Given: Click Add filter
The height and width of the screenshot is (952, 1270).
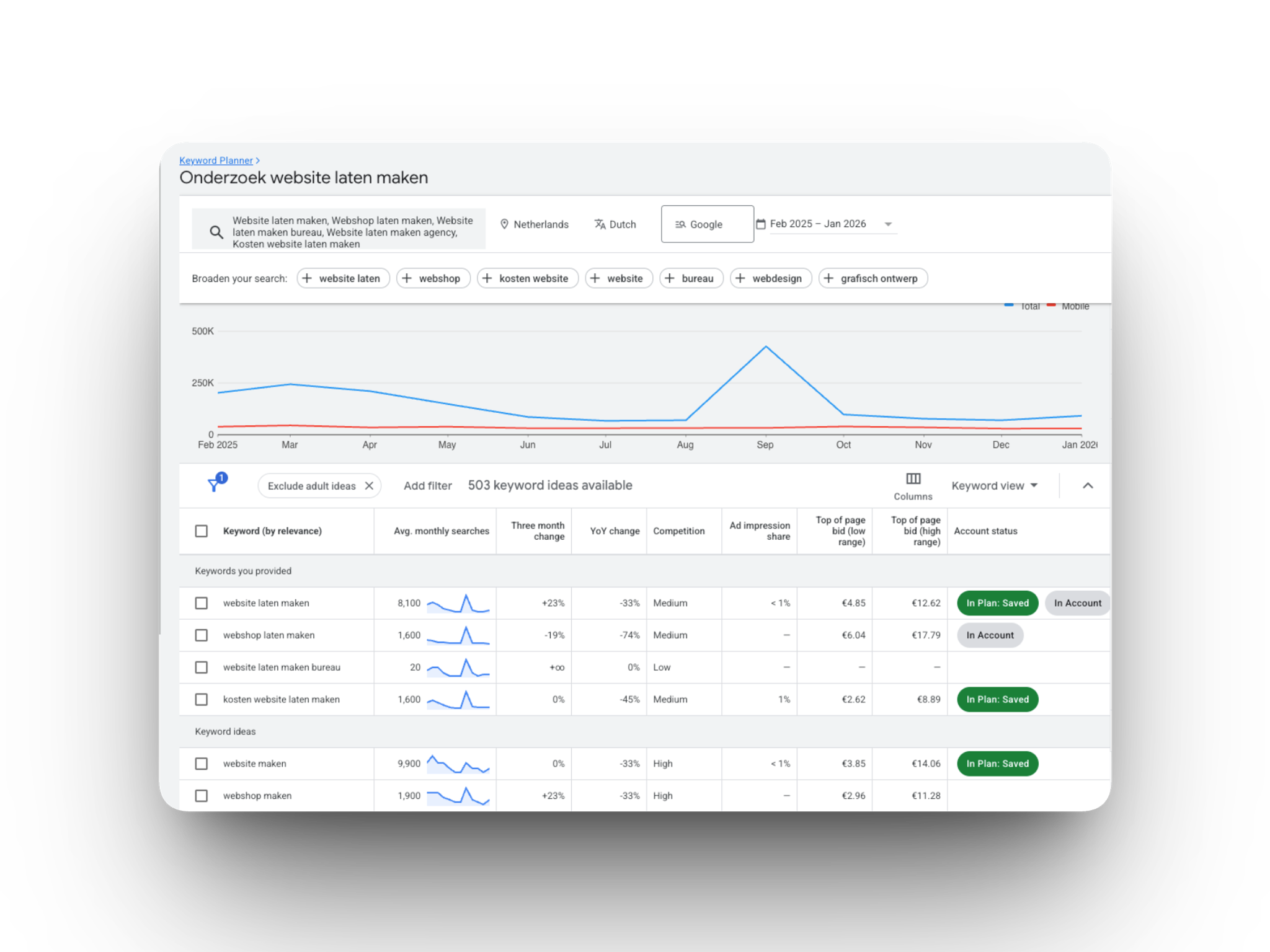Looking at the screenshot, I should click(x=427, y=486).
